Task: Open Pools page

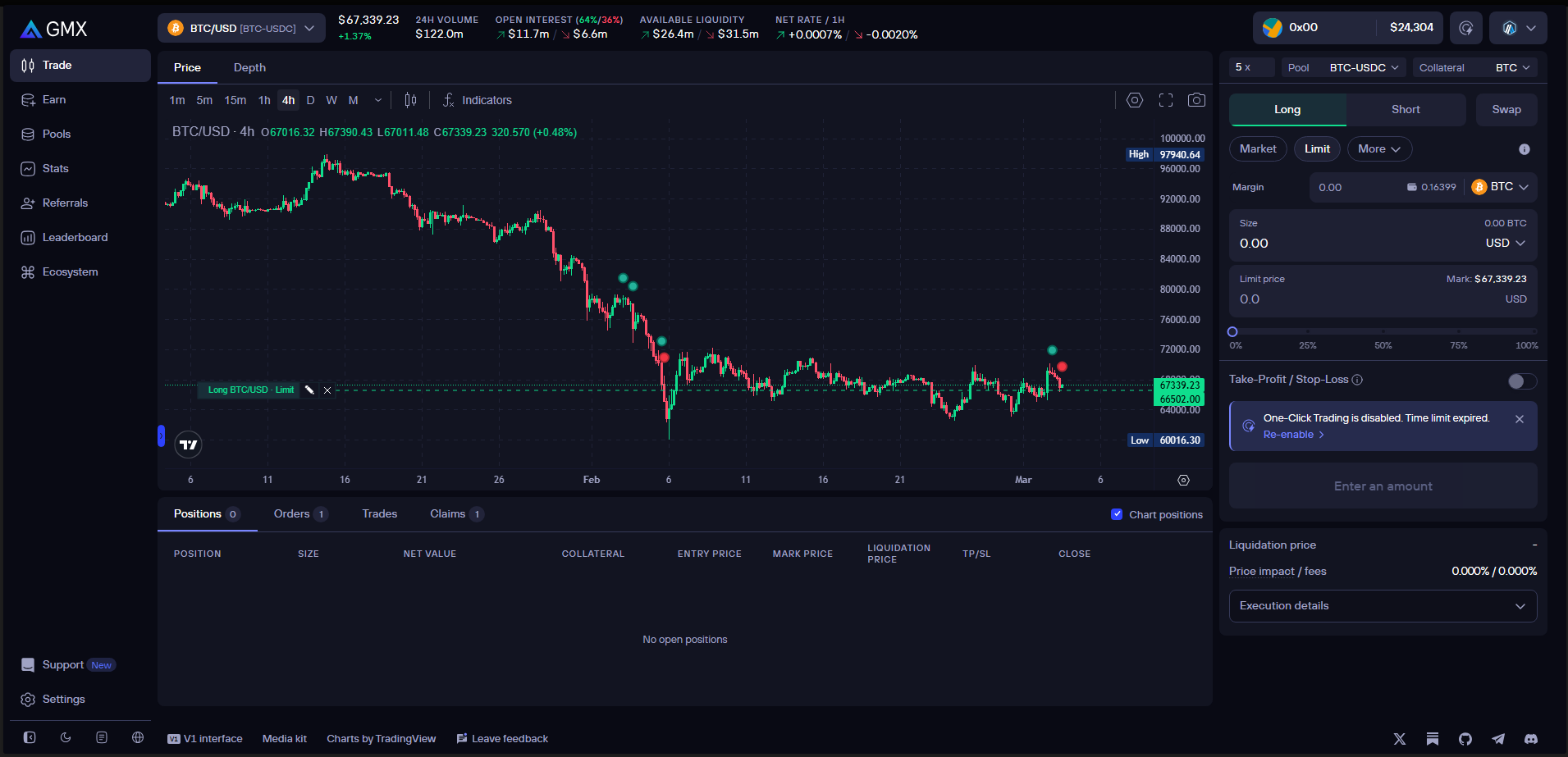Action: tap(80, 135)
